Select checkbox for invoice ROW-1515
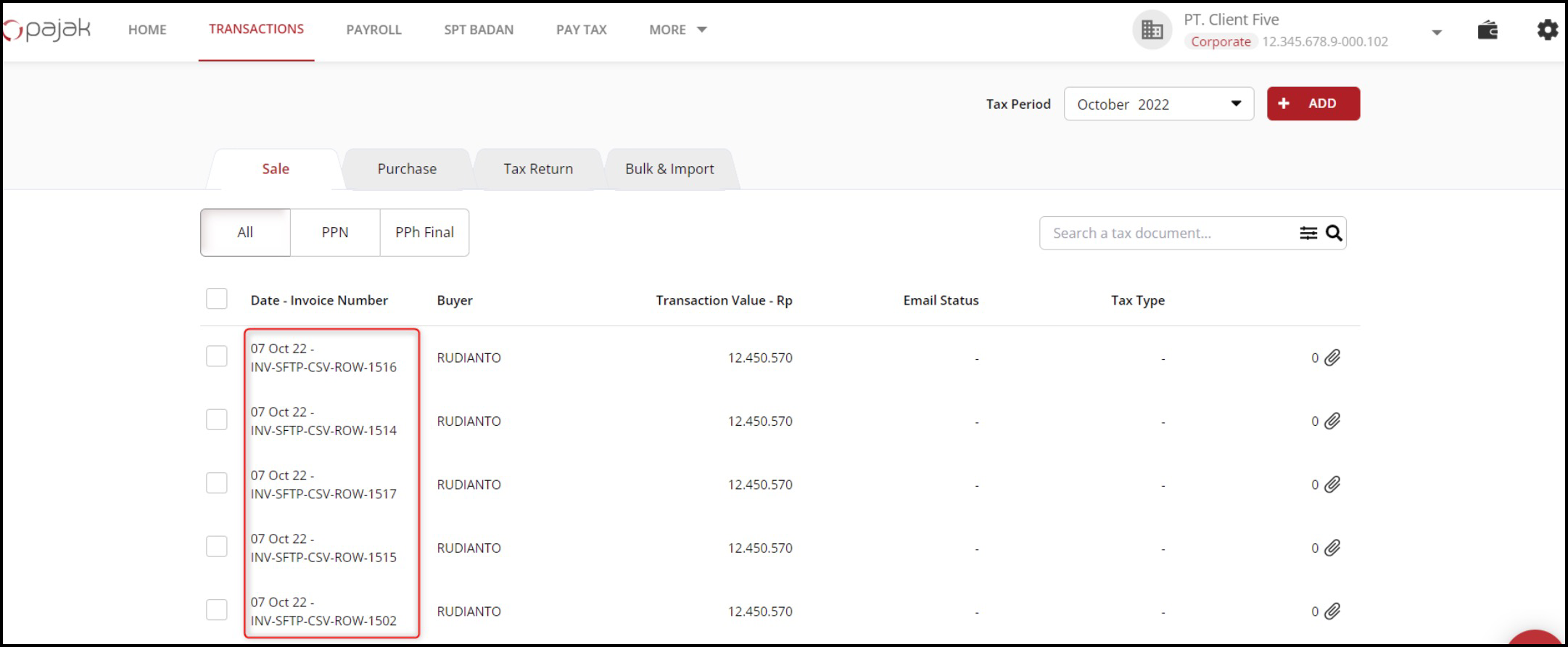Image resolution: width=1568 pixels, height=647 pixels. pyautogui.click(x=217, y=546)
